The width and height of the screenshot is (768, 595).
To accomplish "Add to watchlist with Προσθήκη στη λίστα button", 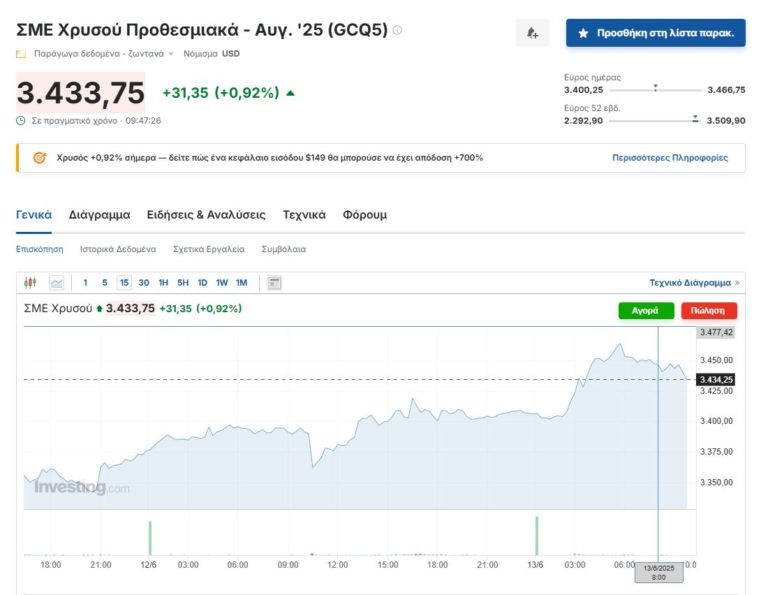I will coord(655,33).
